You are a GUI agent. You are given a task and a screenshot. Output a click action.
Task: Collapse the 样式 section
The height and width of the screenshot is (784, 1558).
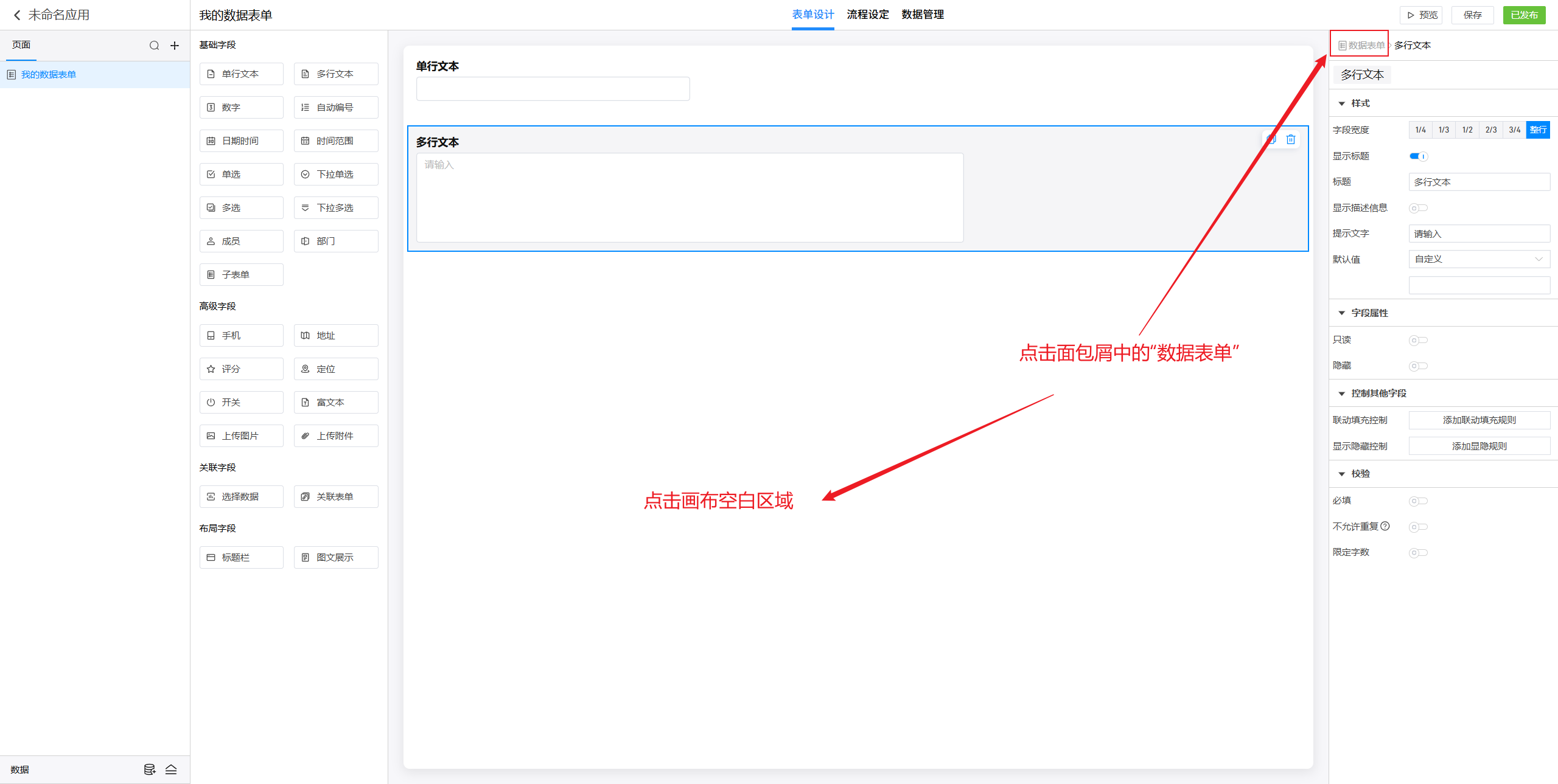pos(1342,103)
